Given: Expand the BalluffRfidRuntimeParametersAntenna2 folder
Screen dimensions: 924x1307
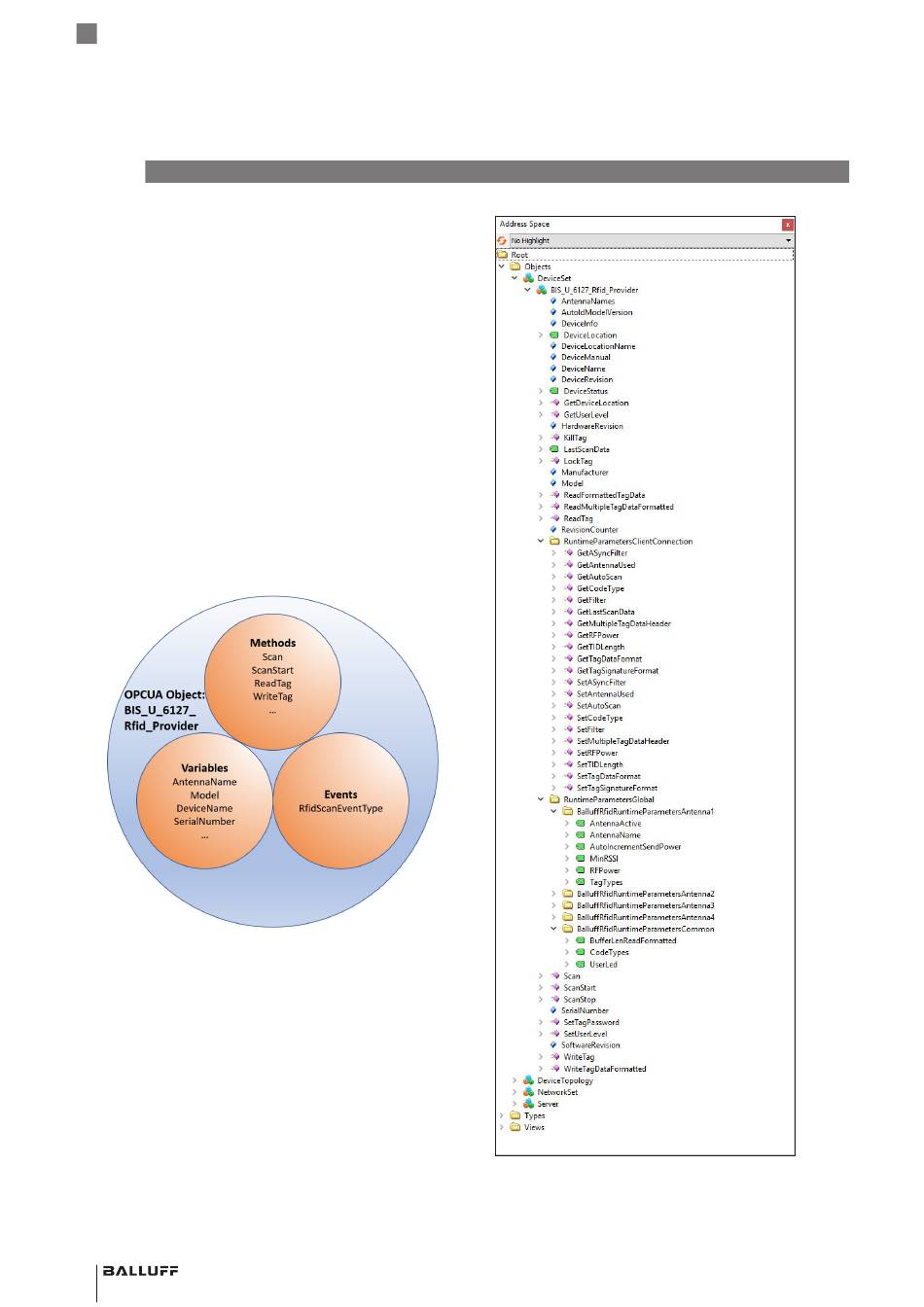Looking at the screenshot, I should (554, 894).
